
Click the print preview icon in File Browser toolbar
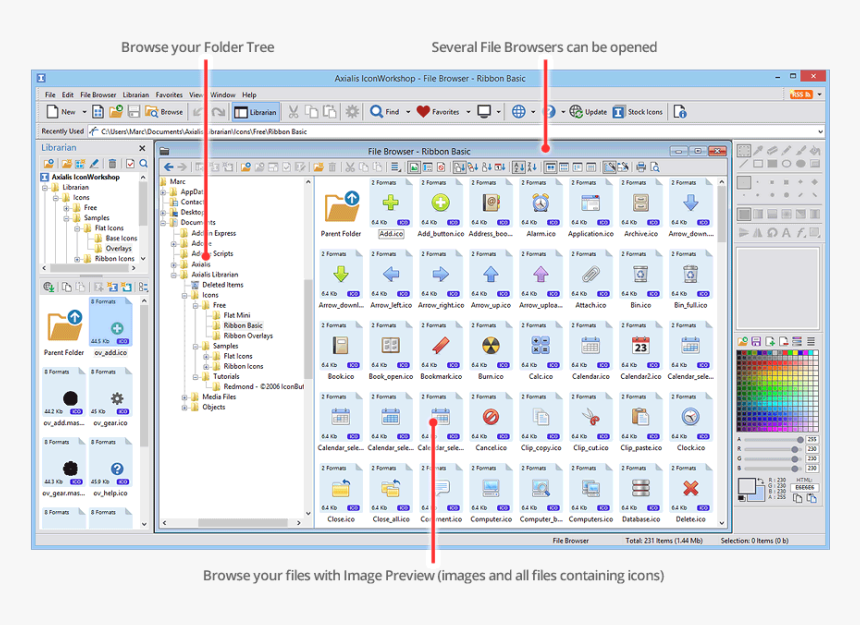click(x=654, y=167)
